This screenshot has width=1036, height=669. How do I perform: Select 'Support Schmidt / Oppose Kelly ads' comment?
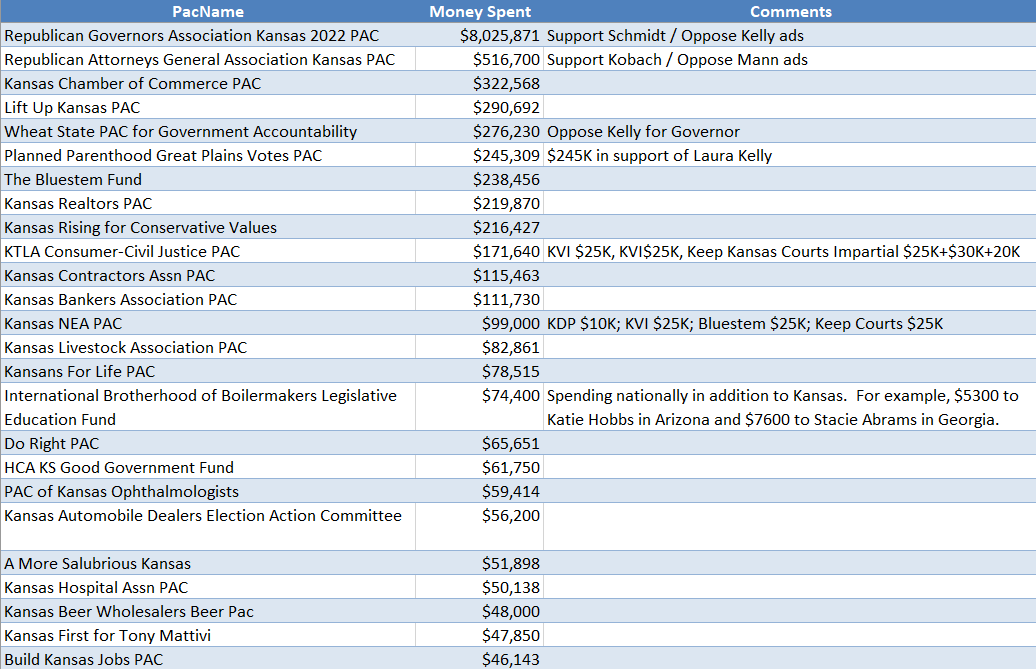790,35
